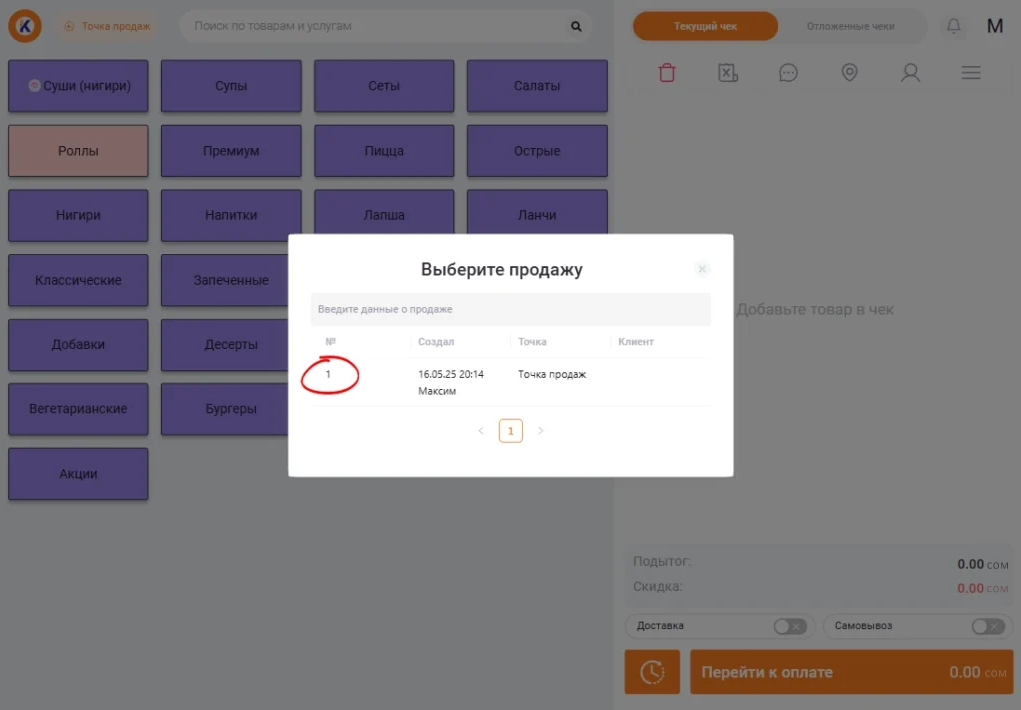
Task: Switch to the Отложенные чеки tab
Action: coord(850,26)
